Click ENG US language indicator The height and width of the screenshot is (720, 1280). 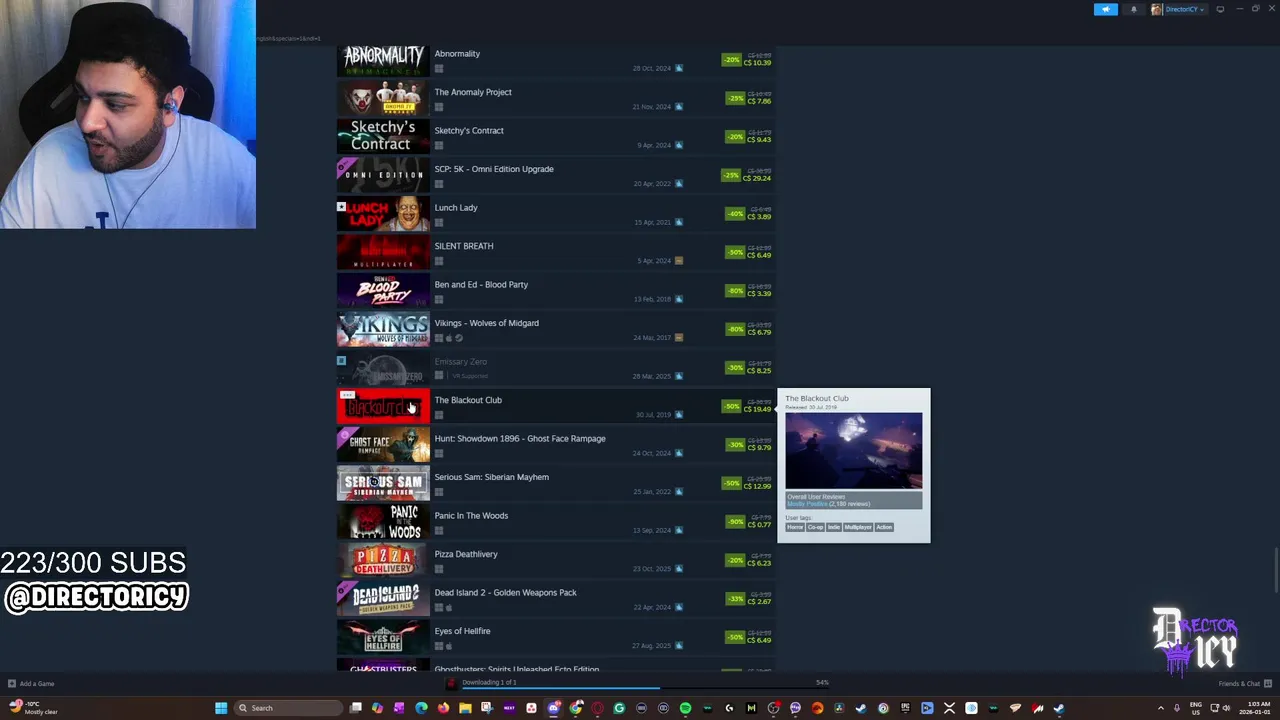pyautogui.click(x=1195, y=708)
